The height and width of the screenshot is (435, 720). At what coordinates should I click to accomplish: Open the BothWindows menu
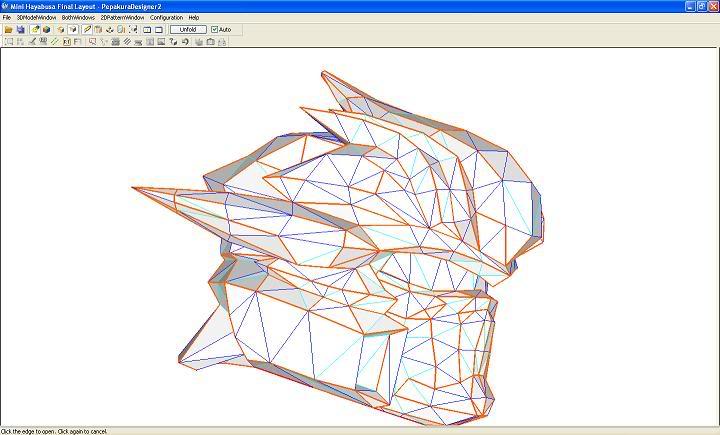(78, 17)
